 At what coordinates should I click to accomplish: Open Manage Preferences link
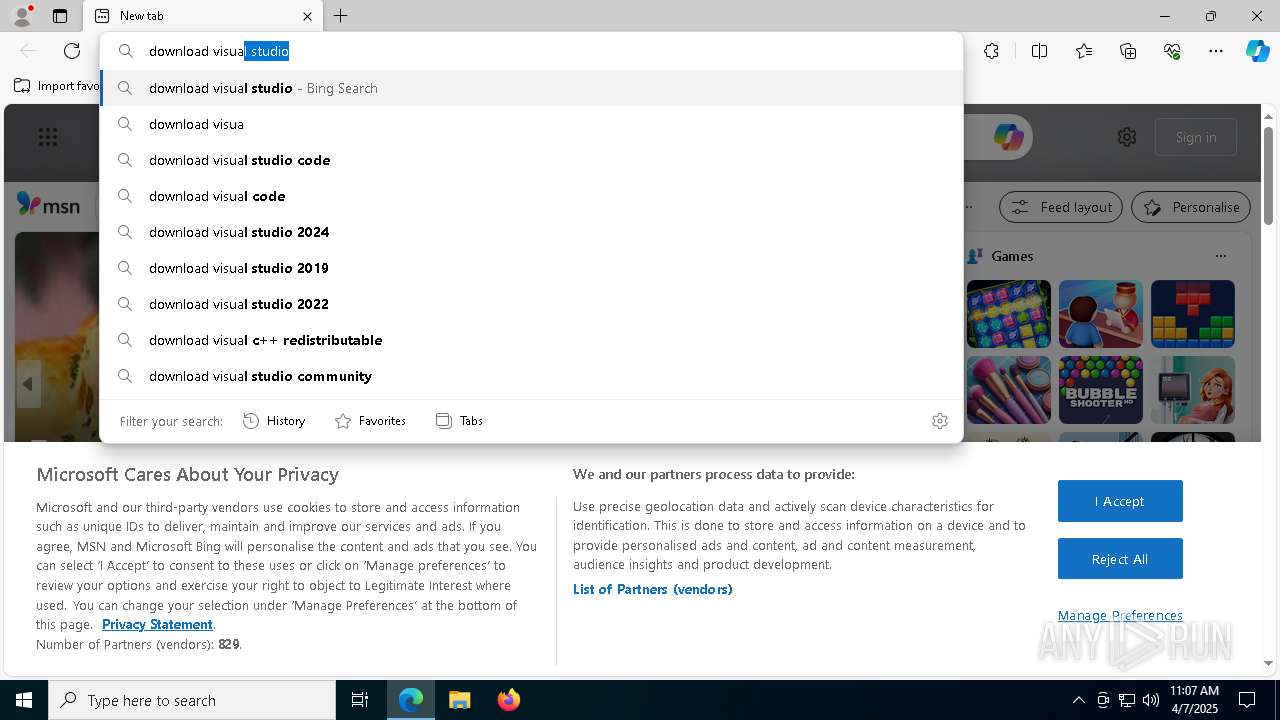[1120, 615]
